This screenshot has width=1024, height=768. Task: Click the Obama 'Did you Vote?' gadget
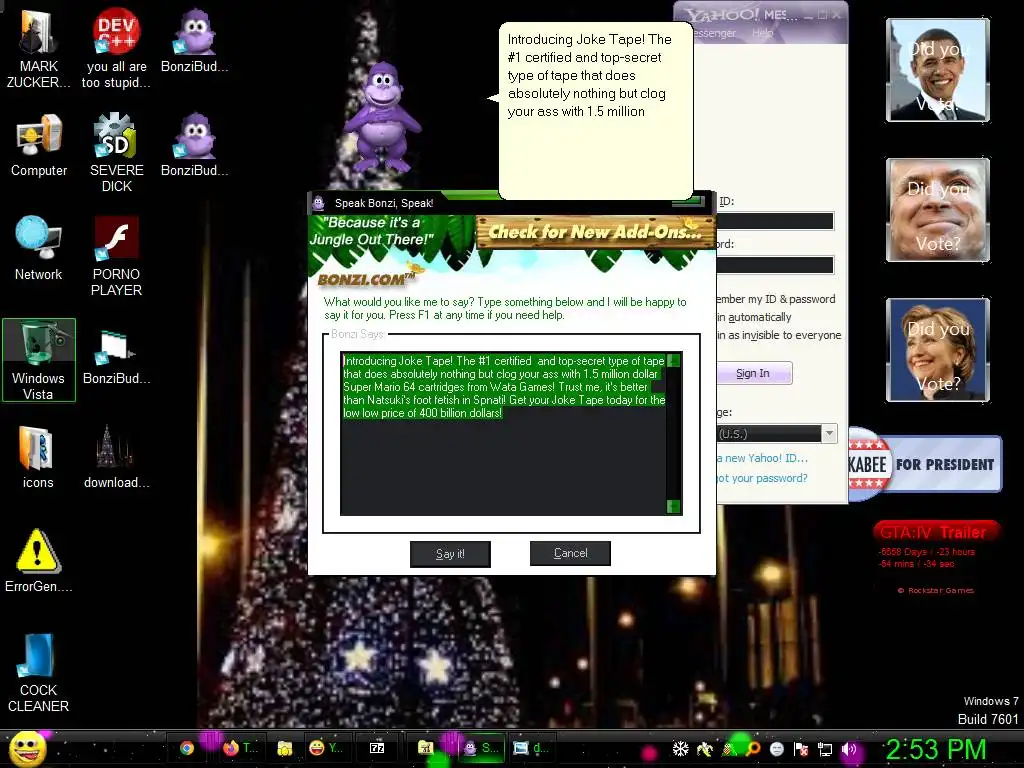pyautogui.click(x=938, y=70)
